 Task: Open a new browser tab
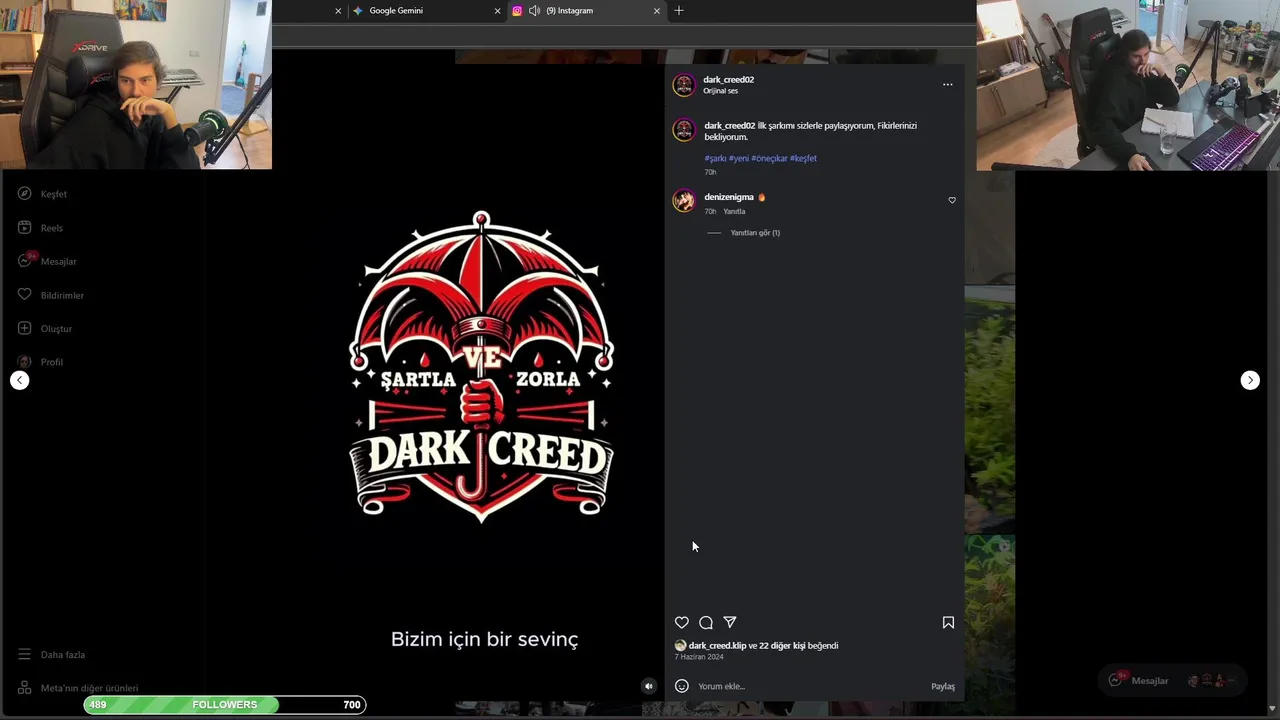pos(679,10)
